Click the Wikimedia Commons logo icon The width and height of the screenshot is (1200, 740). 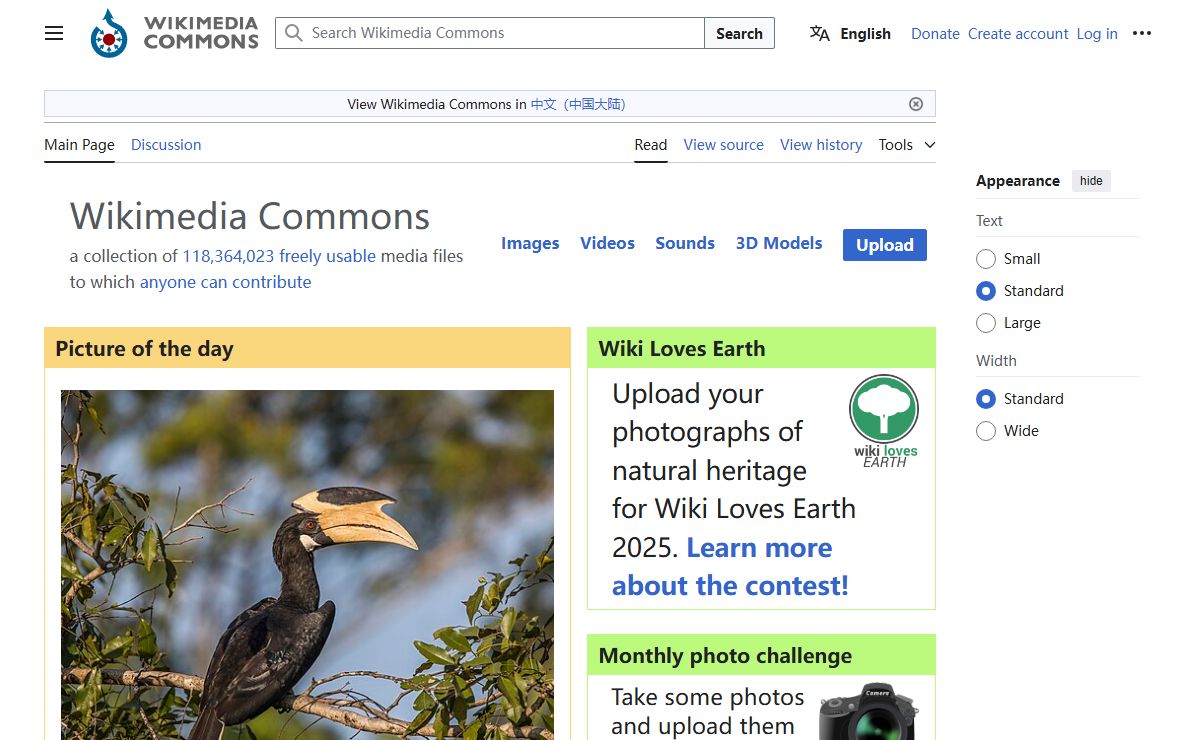pyautogui.click(x=109, y=33)
